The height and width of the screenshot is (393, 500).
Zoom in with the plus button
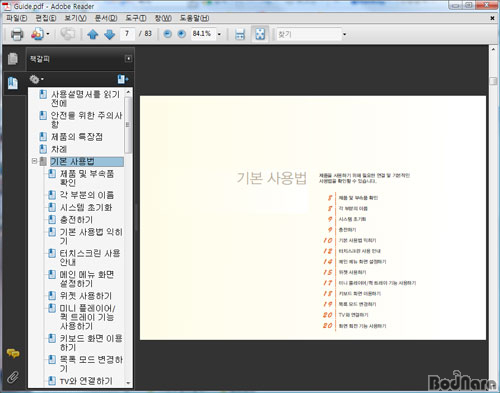tap(182, 34)
